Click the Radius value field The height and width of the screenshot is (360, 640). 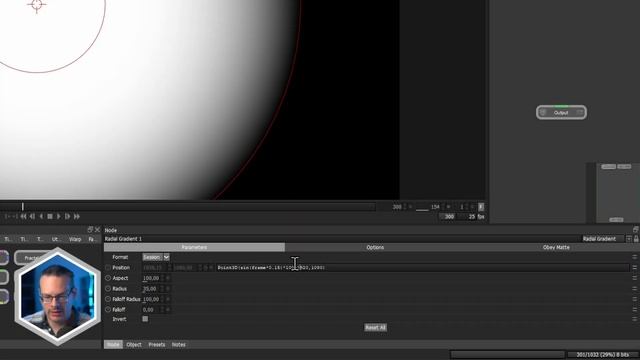[151, 289]
